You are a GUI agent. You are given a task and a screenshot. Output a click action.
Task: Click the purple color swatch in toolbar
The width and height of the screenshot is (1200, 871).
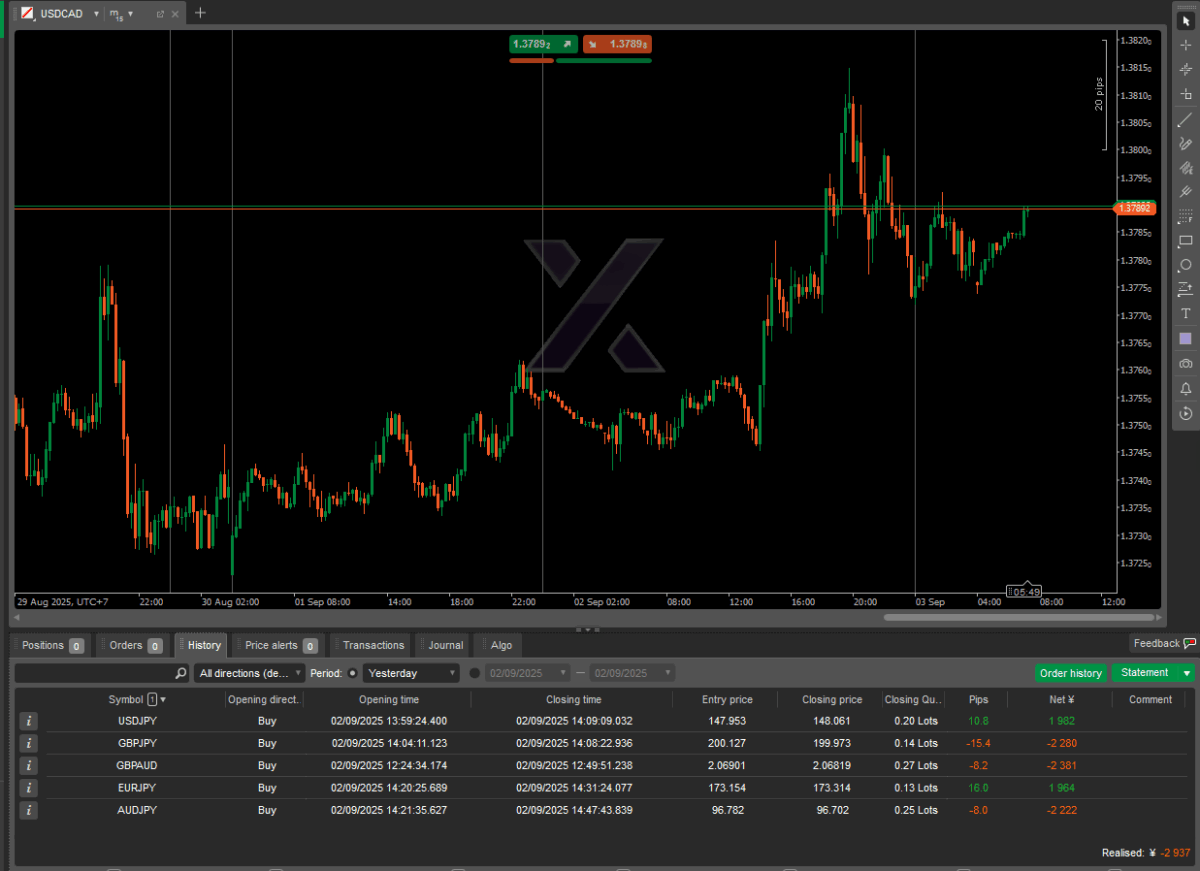click(1186, 339)
